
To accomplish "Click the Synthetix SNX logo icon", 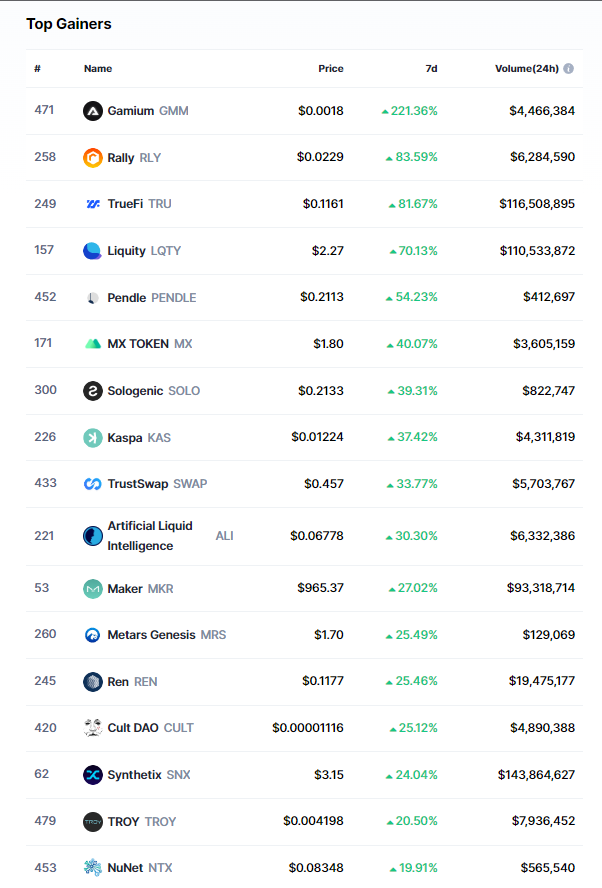I will coord(93,775).
